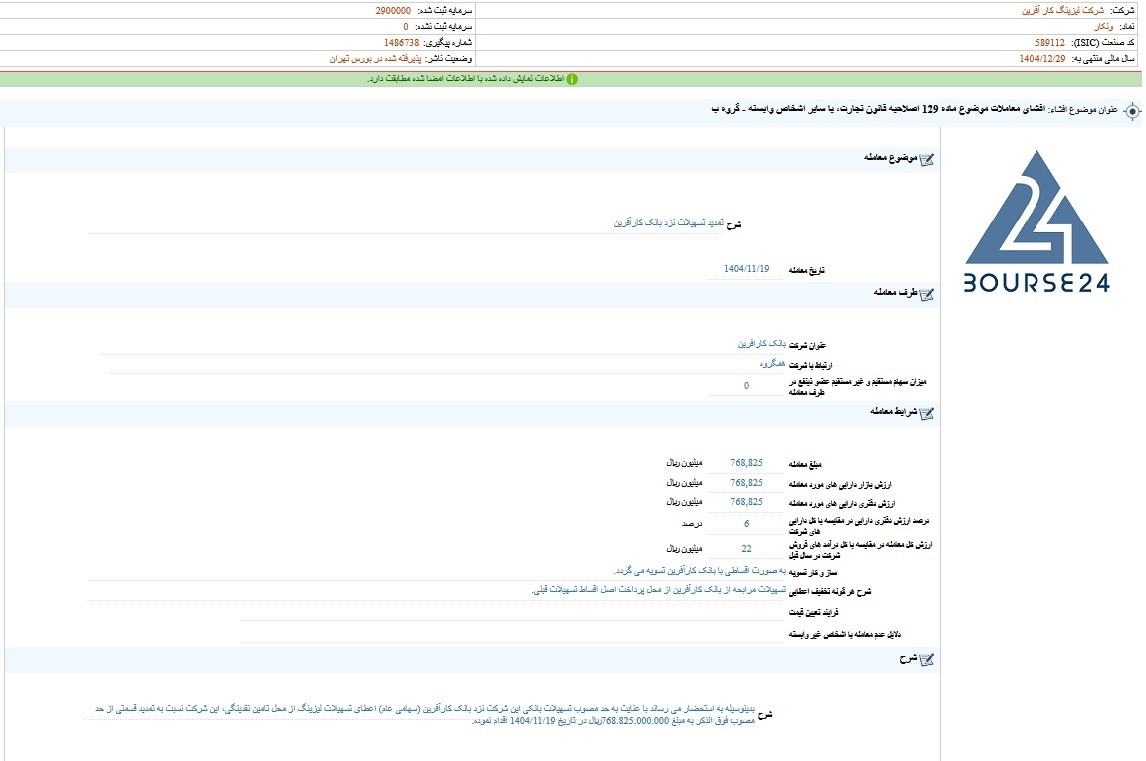Viewport: 1146px width, 761px height.
Task: Click the 768,825 value for مبلغ معامله
Action: (x=746, y=463)
